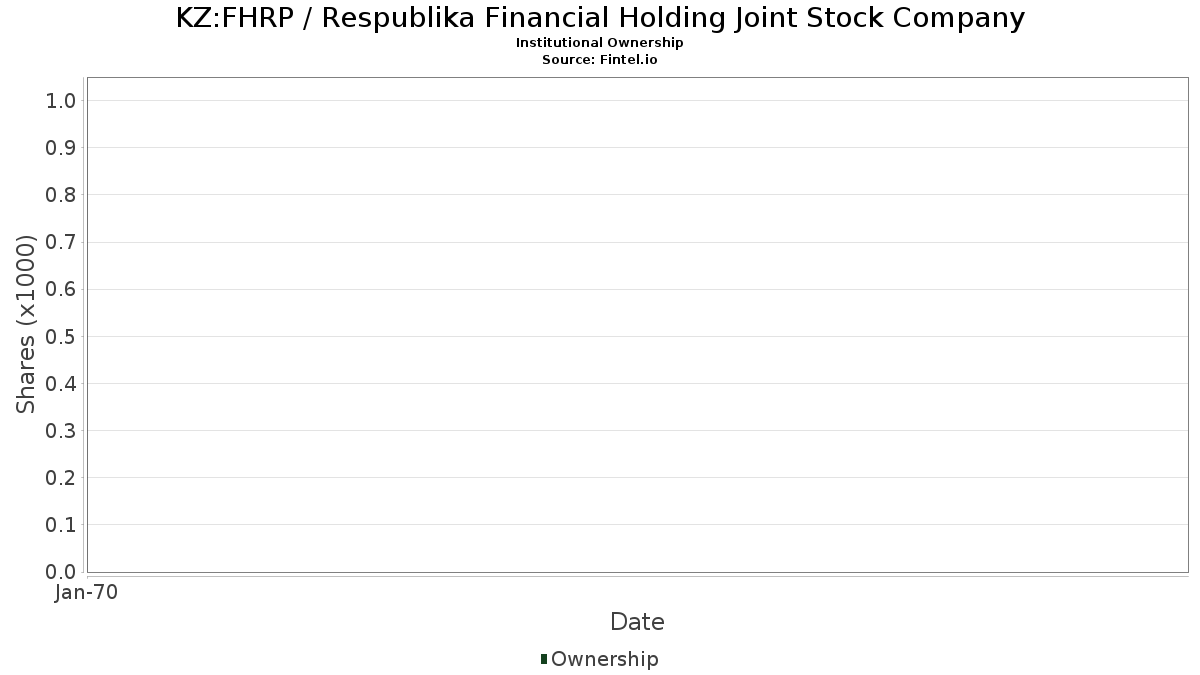The height and width of the screenshot is (675, 1200).
Task: Click the 0.4 y-axis tick label
Action: click(x=61, y=383)
